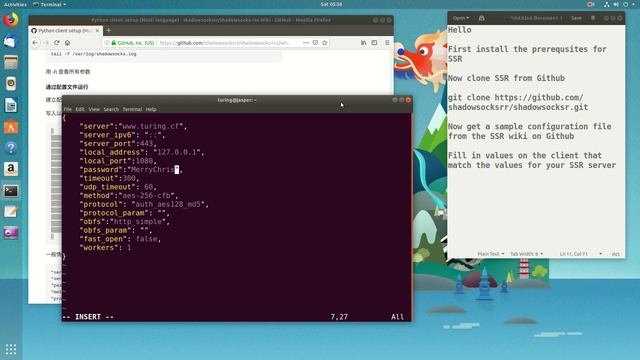The width and height of the screenshot is (640, 360).
Task: Open the gedit hamburger menu
Action: 593,18
